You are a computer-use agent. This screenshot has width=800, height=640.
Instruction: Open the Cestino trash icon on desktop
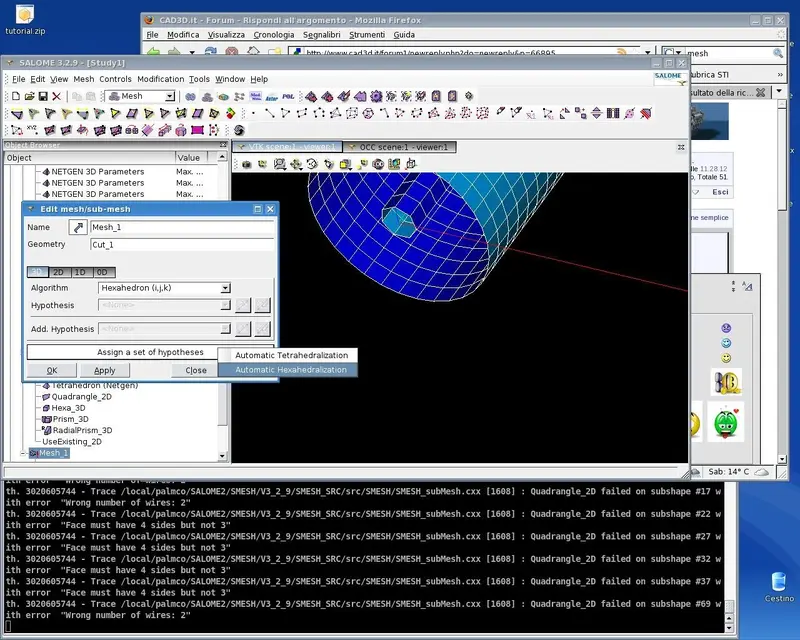779,583
